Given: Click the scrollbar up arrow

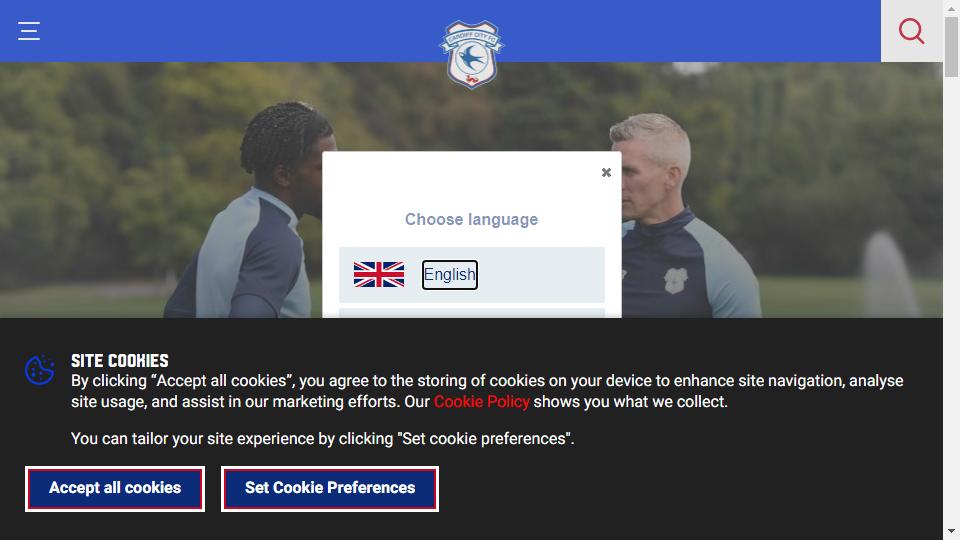Looking at the screenshot, I should pyautogui.click(x=951, y=8).
